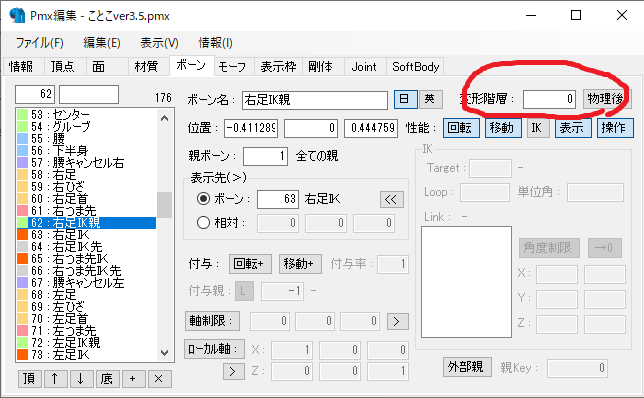Select bone 57 : 腰キャンセル右
The height and width of the screenshot is (398, 644).
[86, 162]
